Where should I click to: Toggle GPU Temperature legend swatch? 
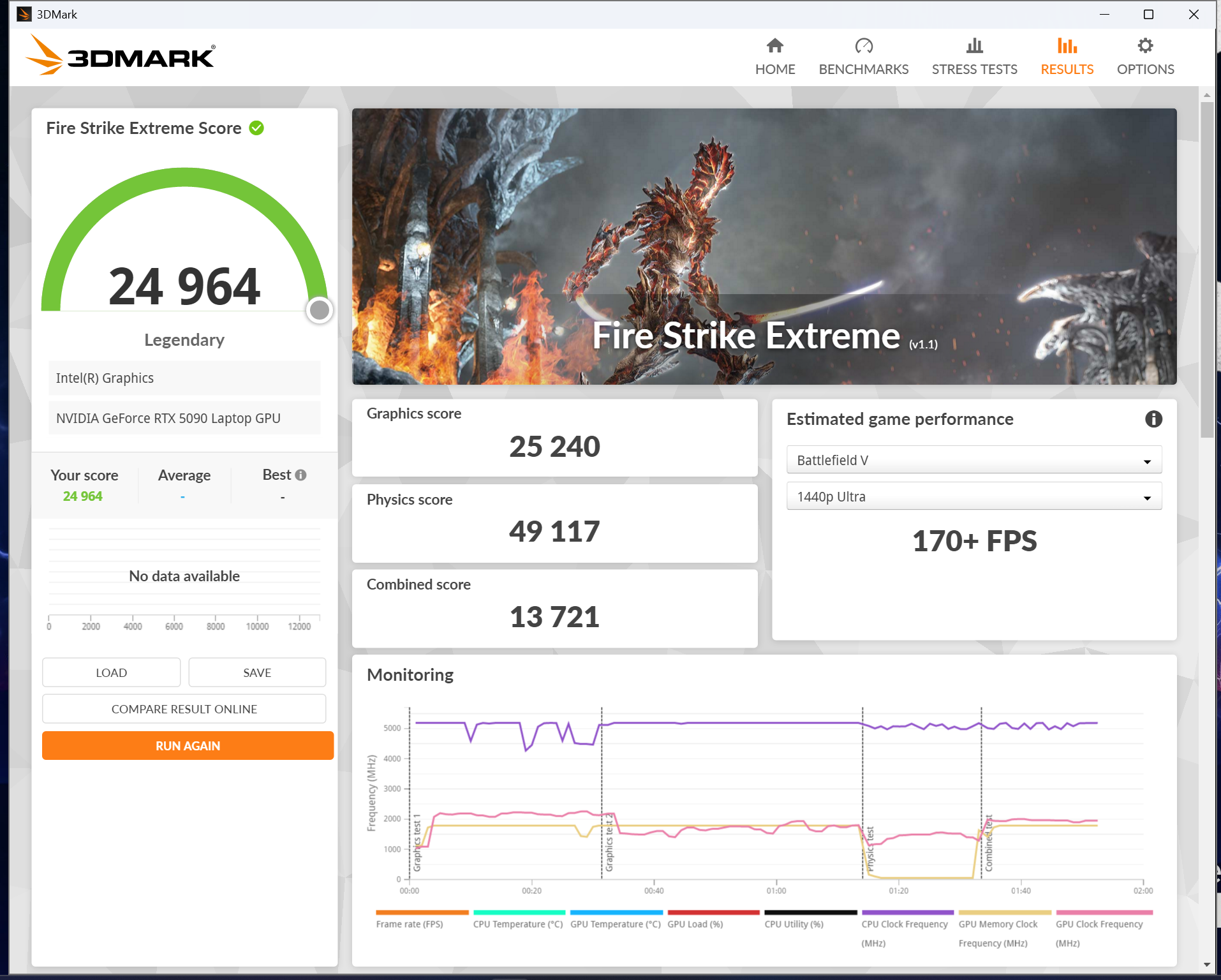click(616, 912)
